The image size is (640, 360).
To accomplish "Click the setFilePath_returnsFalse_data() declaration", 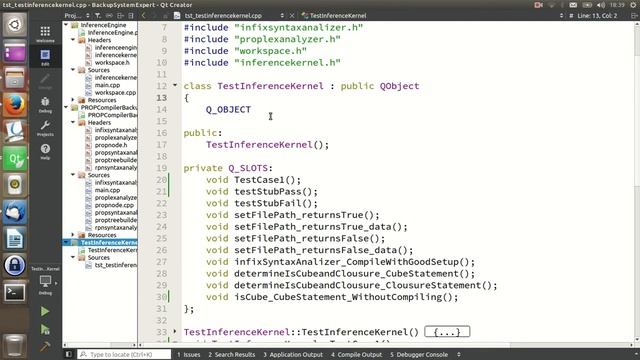I will 309,250.
